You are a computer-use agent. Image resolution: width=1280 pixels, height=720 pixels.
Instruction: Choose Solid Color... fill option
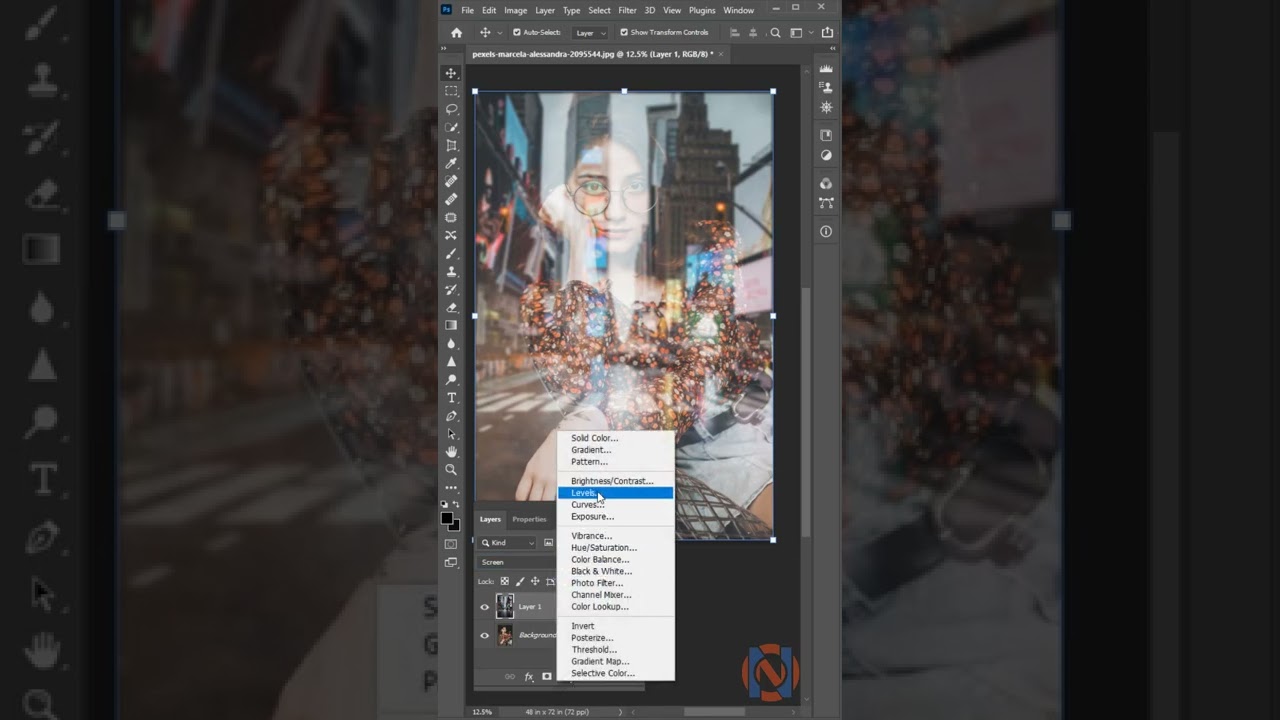pyautogui.click(x=615, y=438)
